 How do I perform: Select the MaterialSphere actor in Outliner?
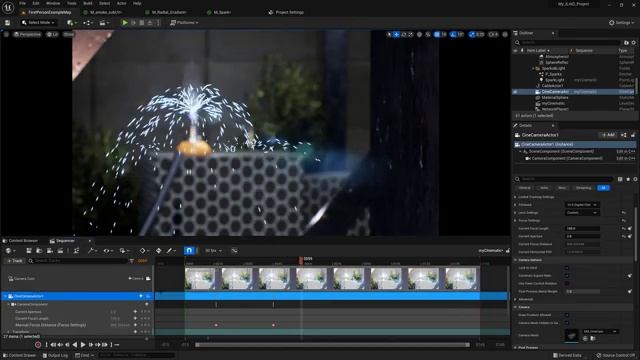point(555,98)
